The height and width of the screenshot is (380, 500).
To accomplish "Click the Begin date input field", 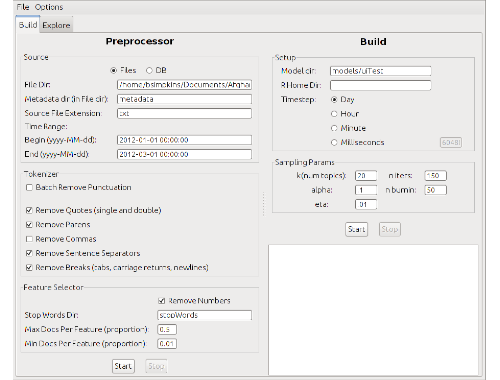I will tap(184, 140).
